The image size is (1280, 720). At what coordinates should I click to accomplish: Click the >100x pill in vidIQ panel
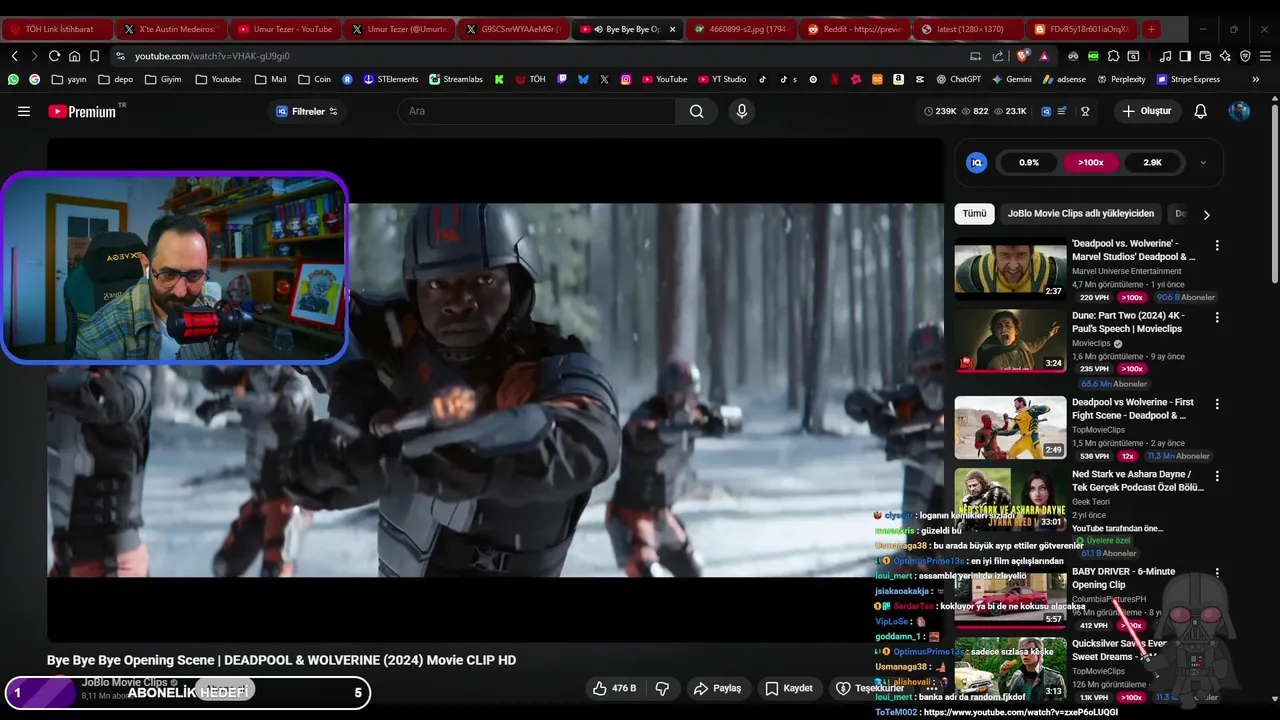1091,162
